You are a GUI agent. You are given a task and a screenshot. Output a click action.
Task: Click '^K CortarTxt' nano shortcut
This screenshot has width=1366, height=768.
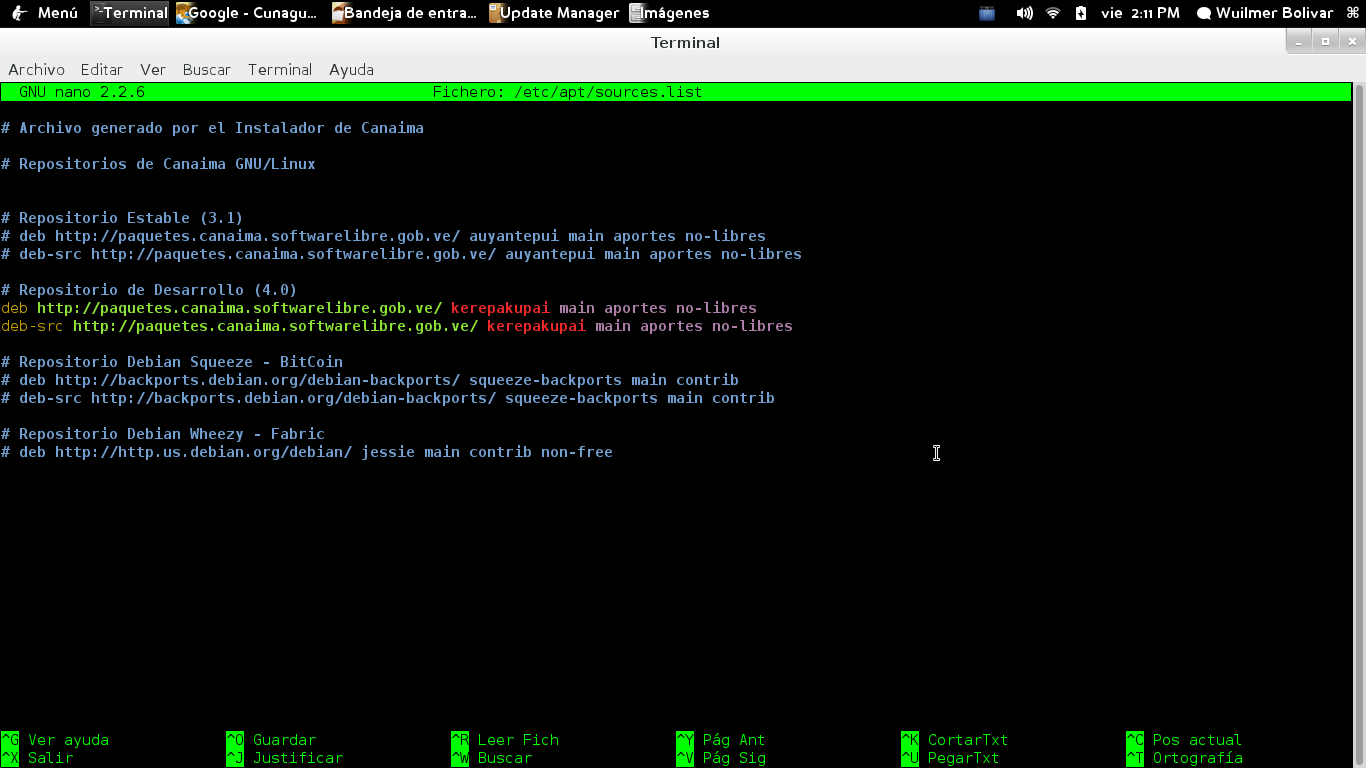tap(955, 740)
